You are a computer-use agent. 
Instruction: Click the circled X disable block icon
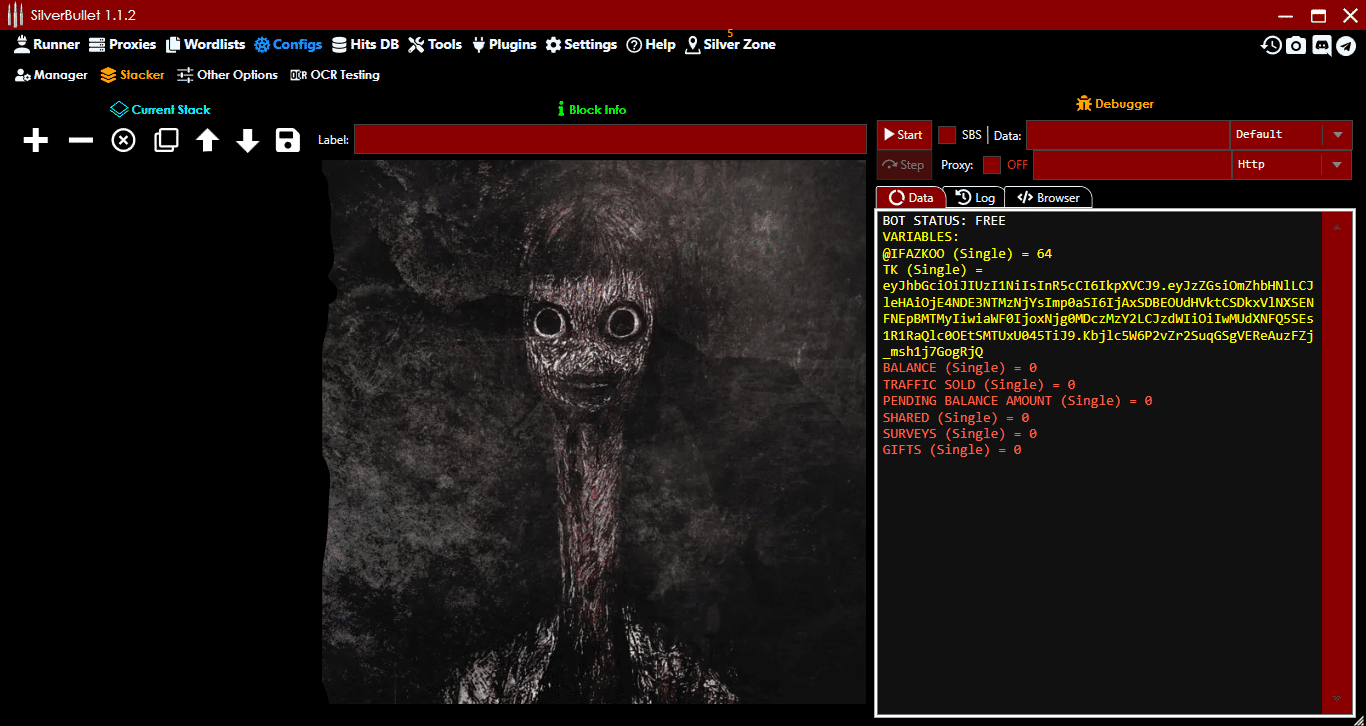pos(123,140)
